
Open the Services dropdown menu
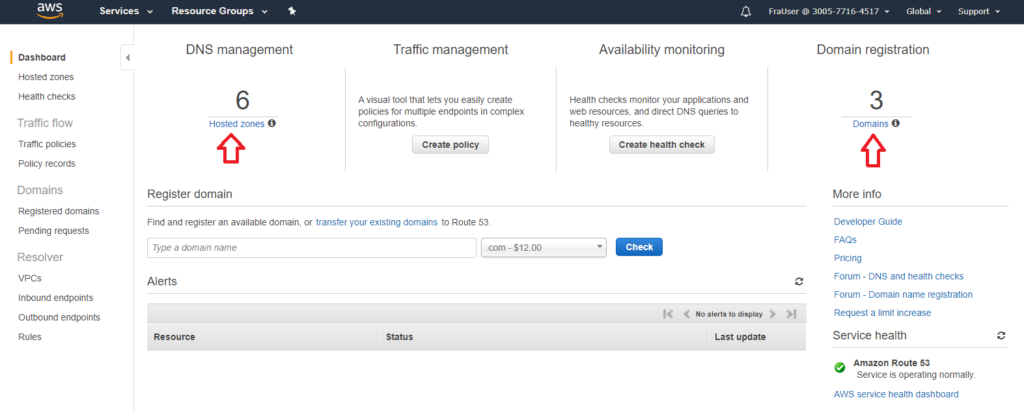tap(126, 12)
